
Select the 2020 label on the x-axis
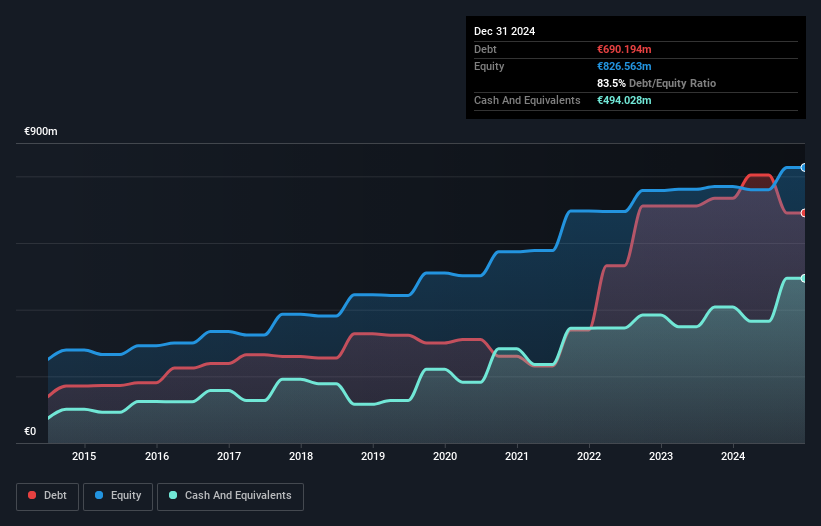coord(445,457)
